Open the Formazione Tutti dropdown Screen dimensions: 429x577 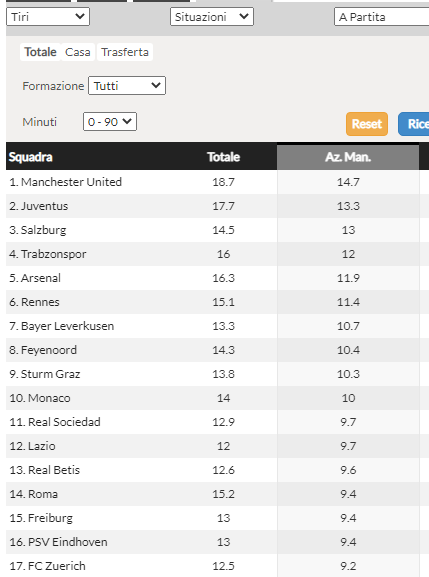127,86
